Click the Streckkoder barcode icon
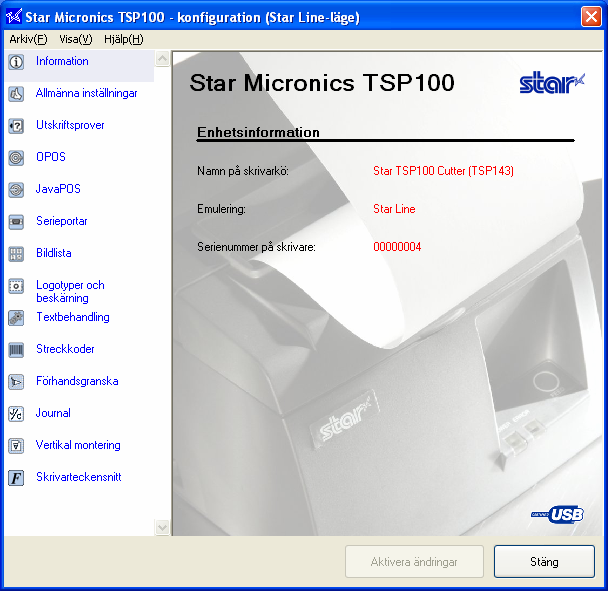 click(x=16, y=350)
